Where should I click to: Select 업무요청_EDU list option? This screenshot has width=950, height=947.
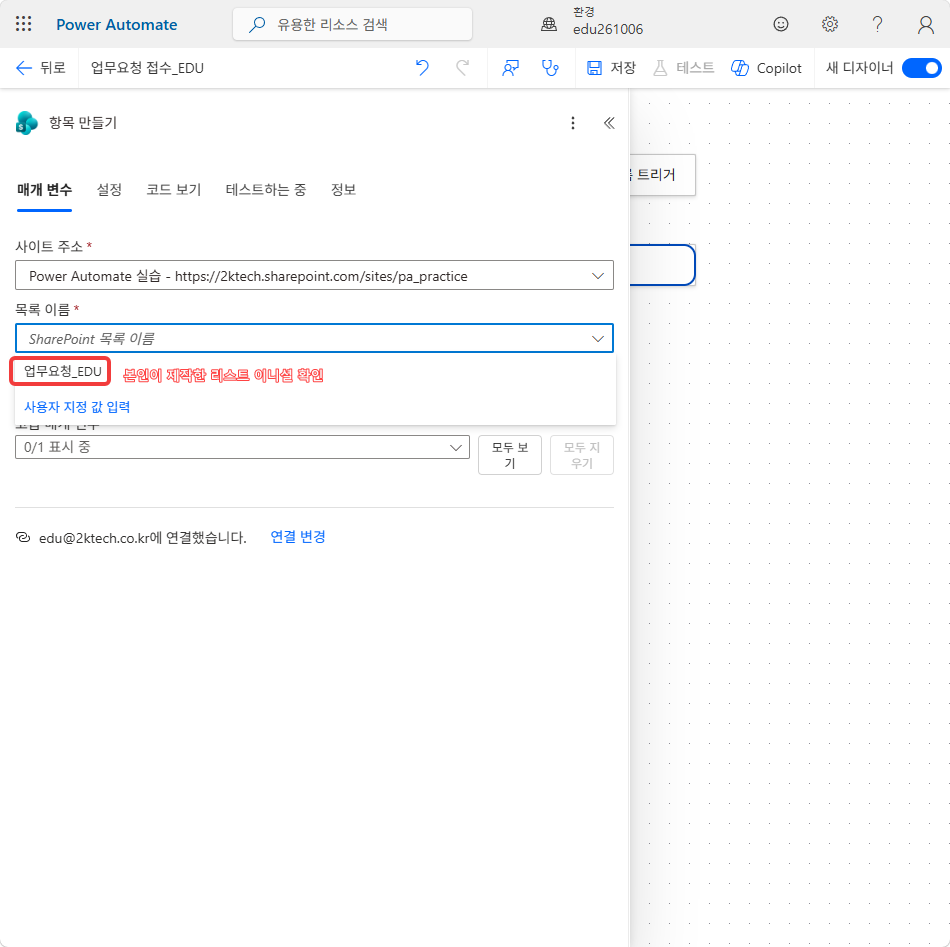point(62,371)
